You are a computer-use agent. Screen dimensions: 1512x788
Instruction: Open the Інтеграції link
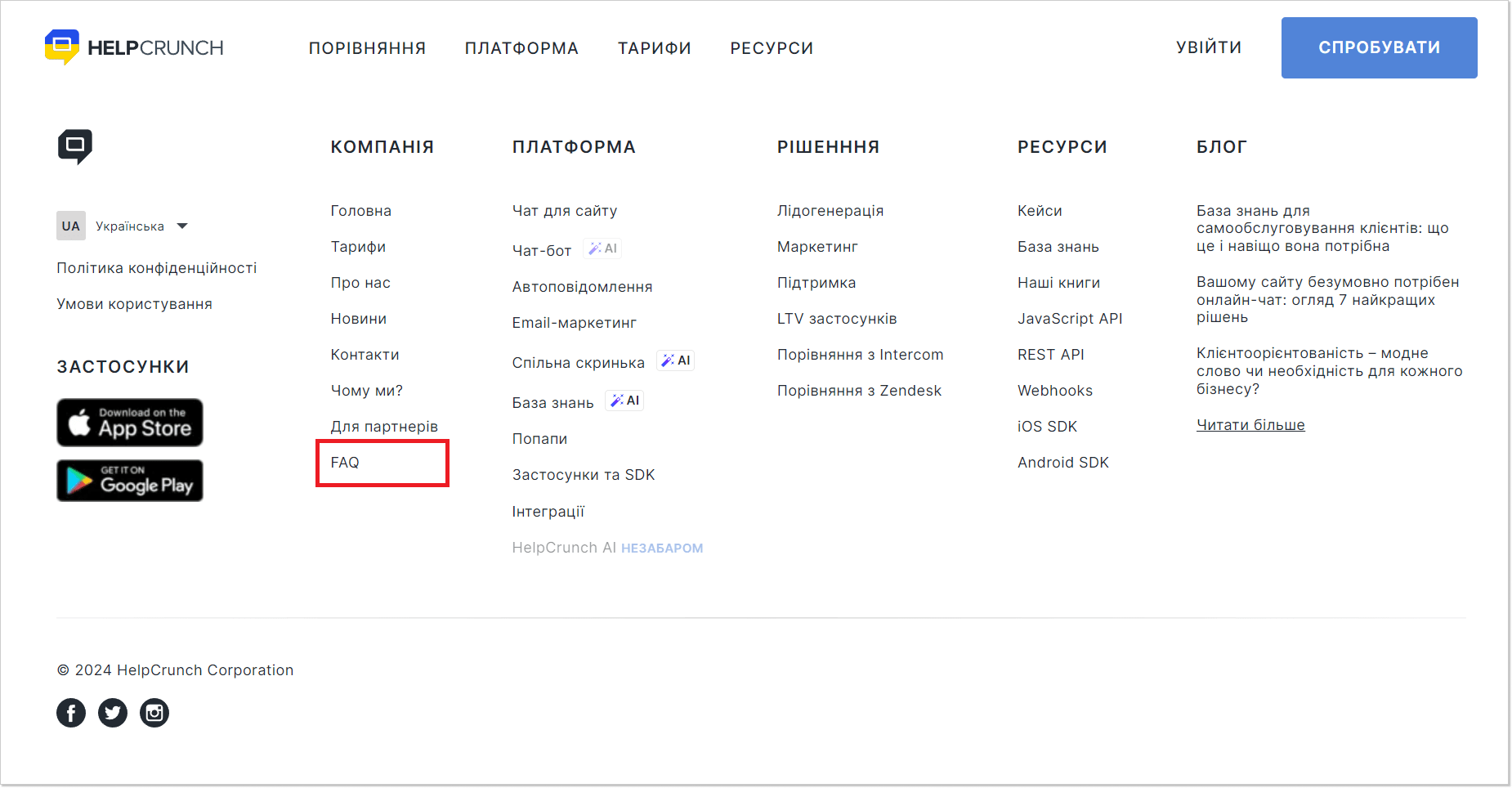click(548, 512)
